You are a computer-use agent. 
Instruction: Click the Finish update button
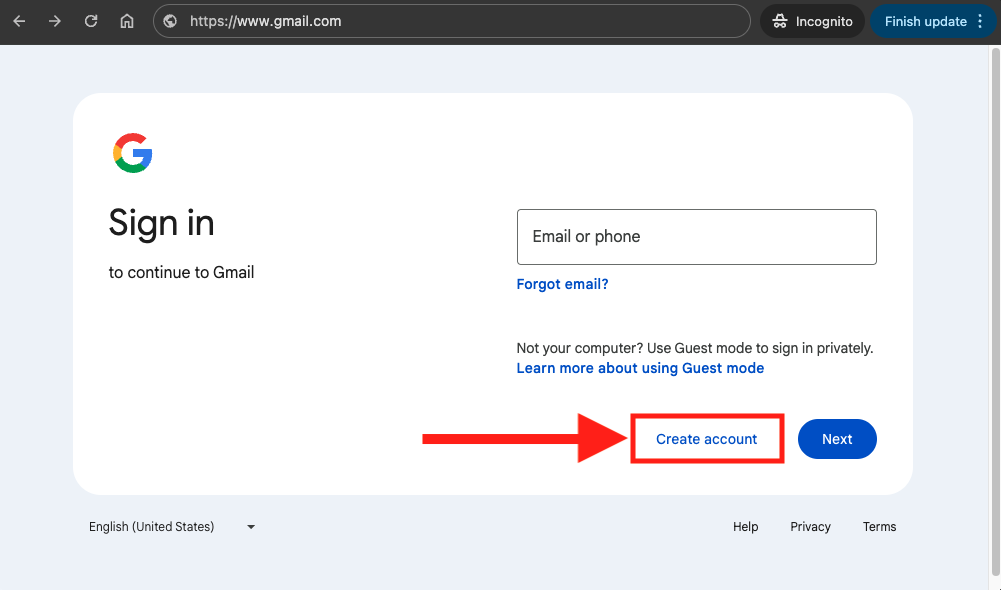[925, 21]
